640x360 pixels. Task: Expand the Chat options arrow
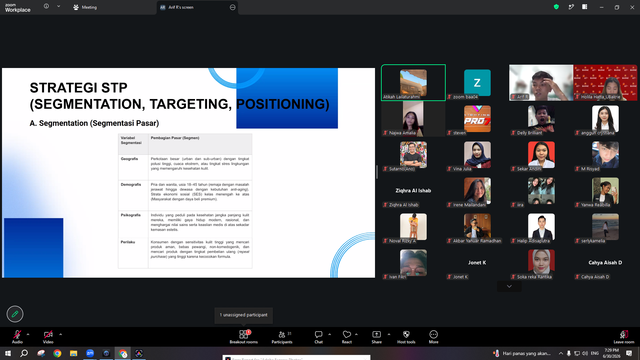pos(329,334)
